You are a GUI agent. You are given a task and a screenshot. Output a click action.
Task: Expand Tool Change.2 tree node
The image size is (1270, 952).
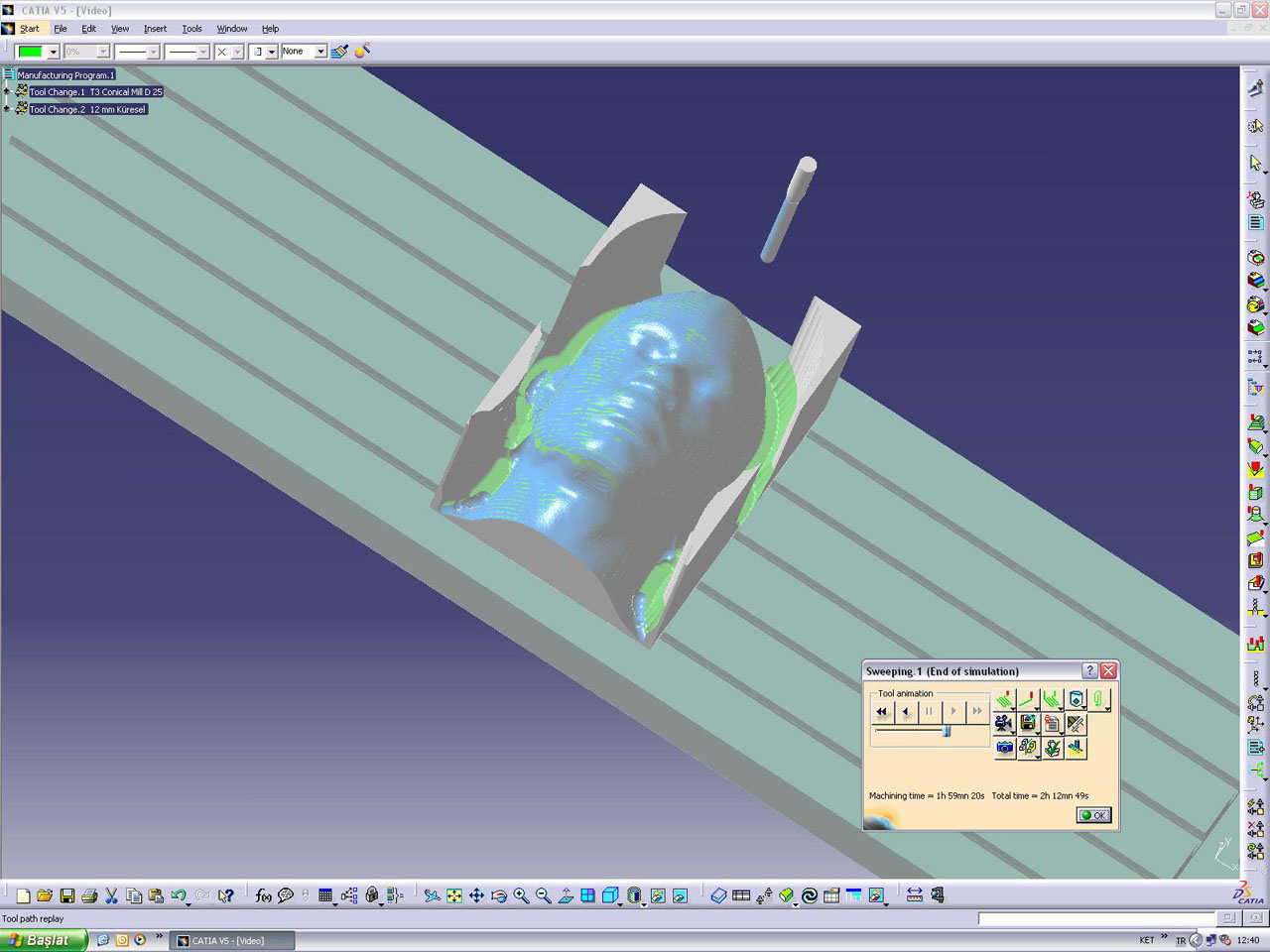[7, 109]
